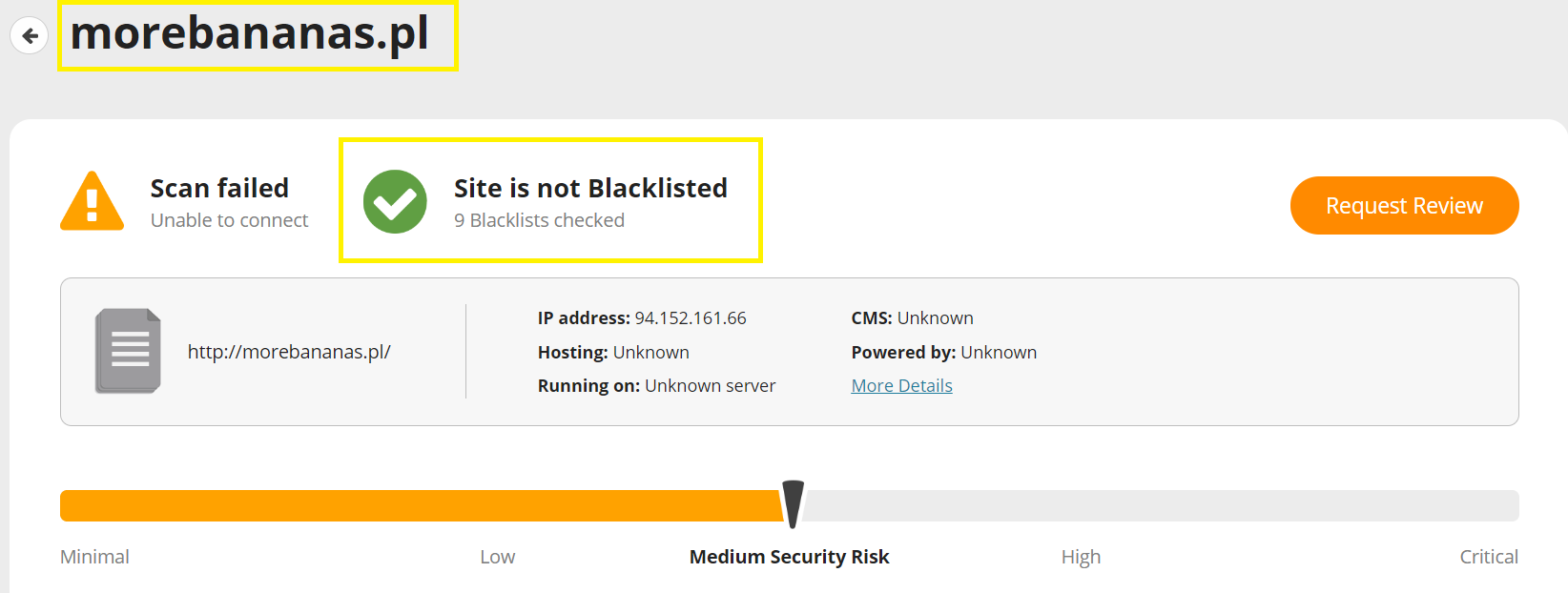This screenshot has height=593, width=1568.
Task: Click the High risk level label
Action: [x=1081, y=557]
